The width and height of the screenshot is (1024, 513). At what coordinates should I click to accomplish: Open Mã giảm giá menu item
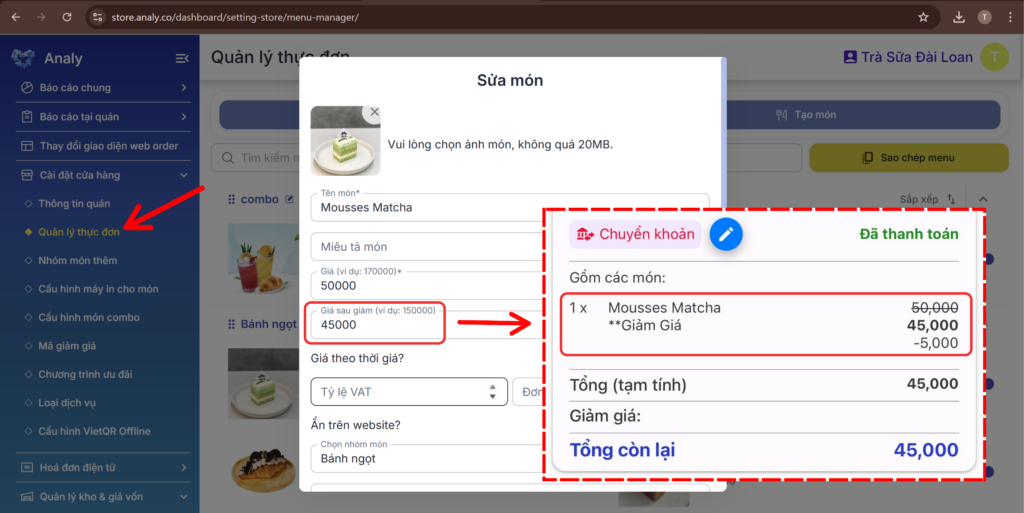point(67,346)
